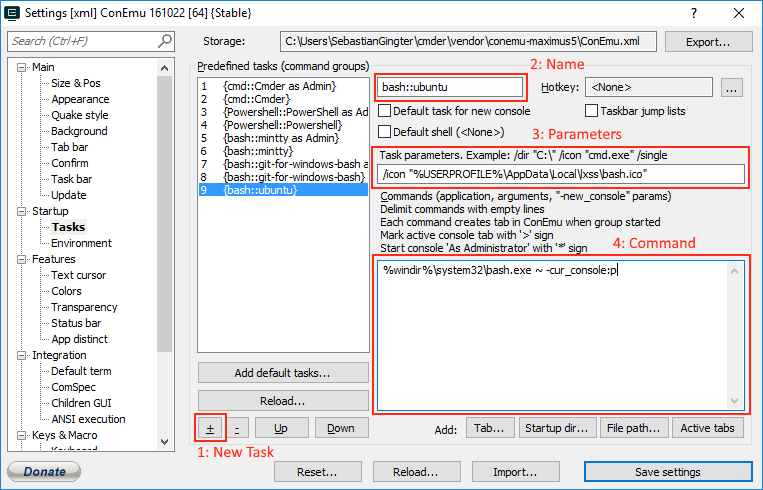Click the ellipsis button next to Hotkey

(x=731, y=88)
